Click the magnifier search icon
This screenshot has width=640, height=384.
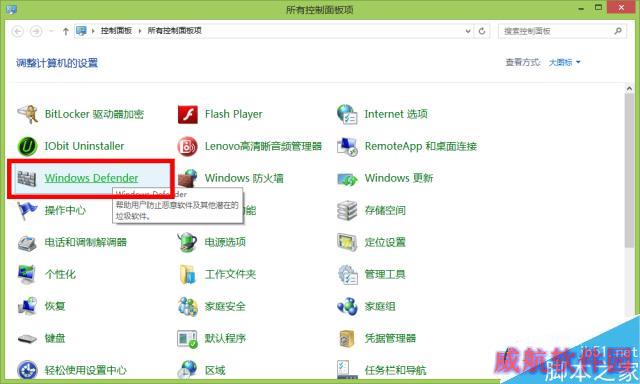coord(618,31)
